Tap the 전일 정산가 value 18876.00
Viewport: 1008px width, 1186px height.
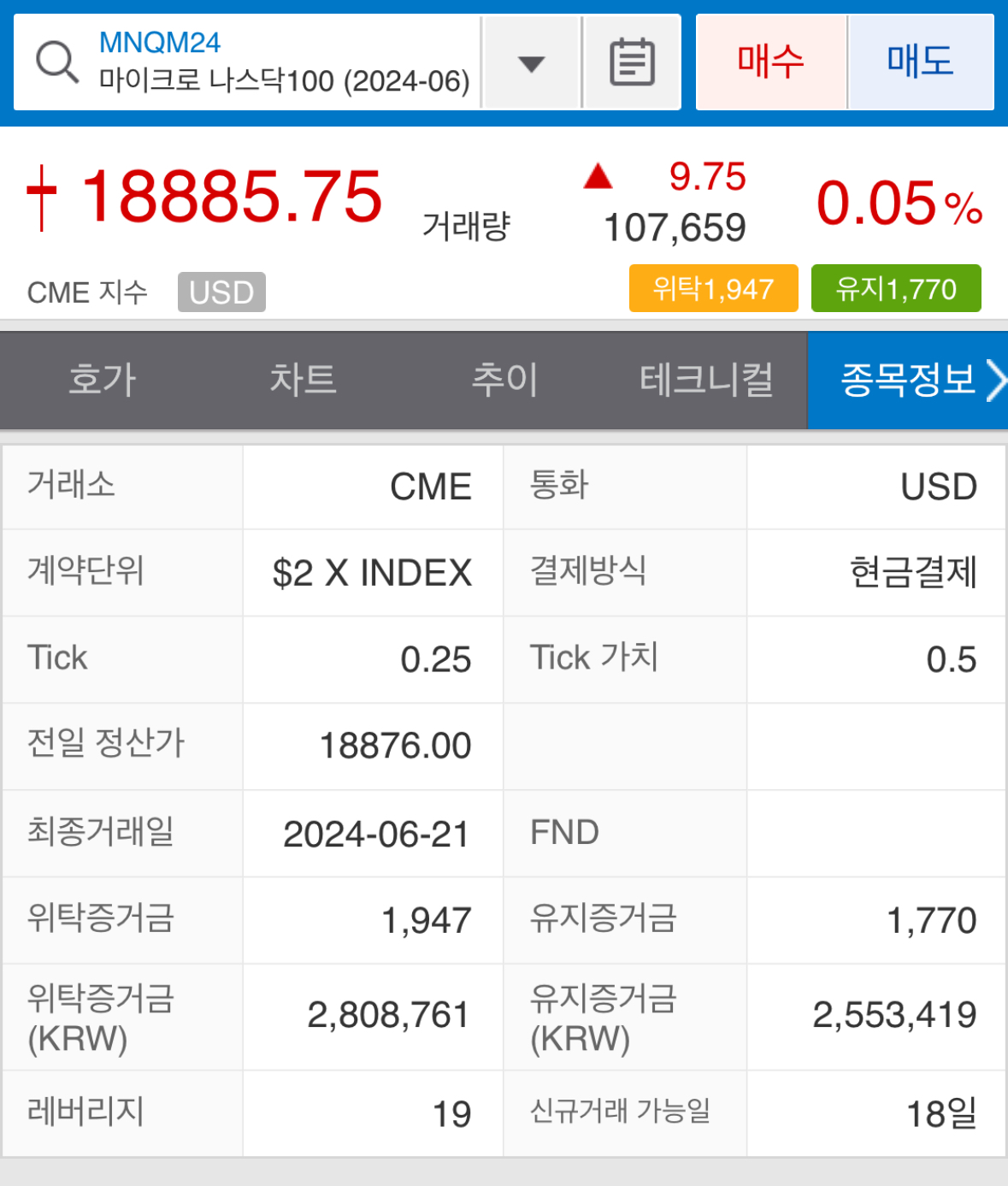(396, 746)
